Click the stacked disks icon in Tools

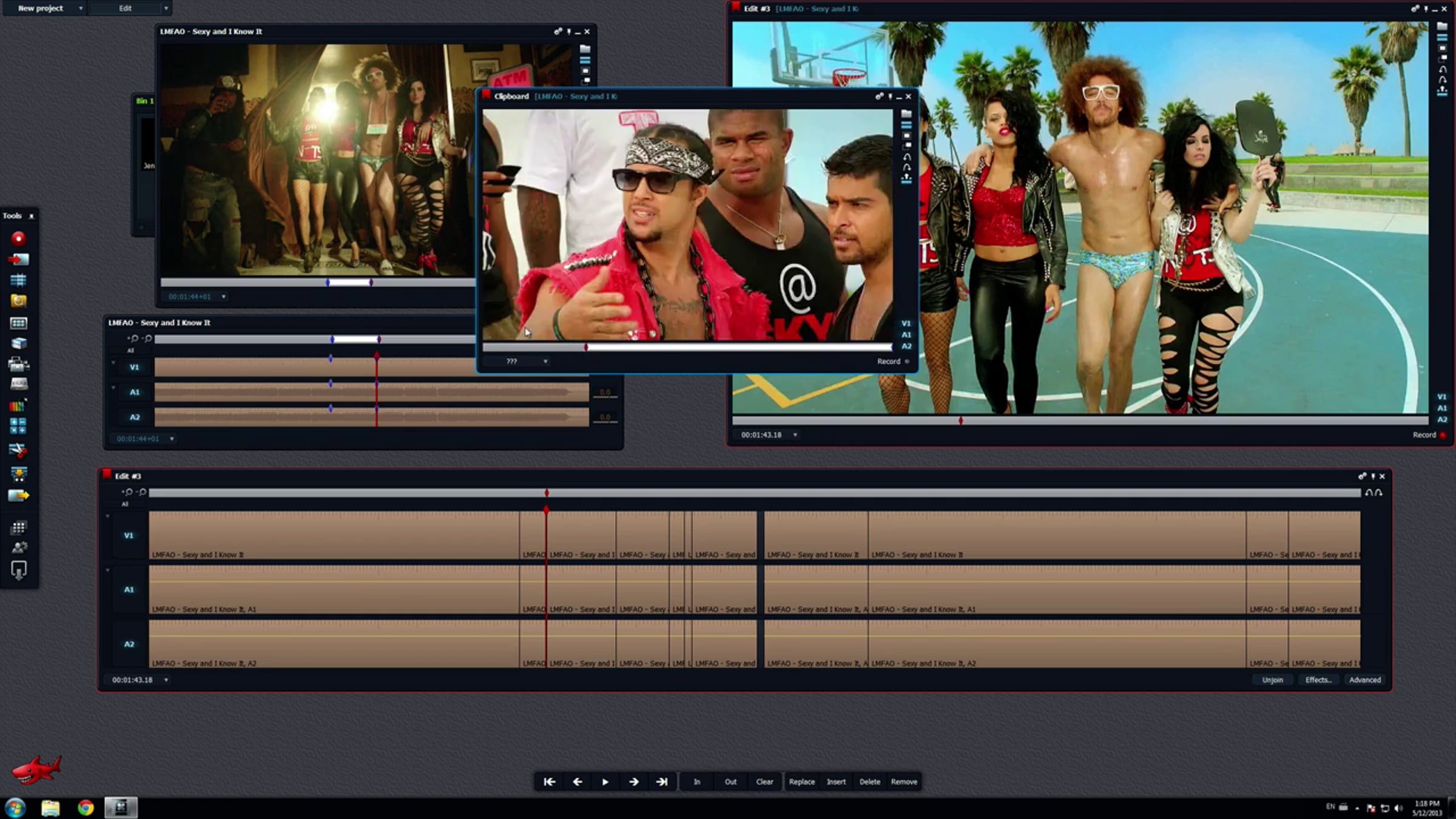tap(18, 343)
